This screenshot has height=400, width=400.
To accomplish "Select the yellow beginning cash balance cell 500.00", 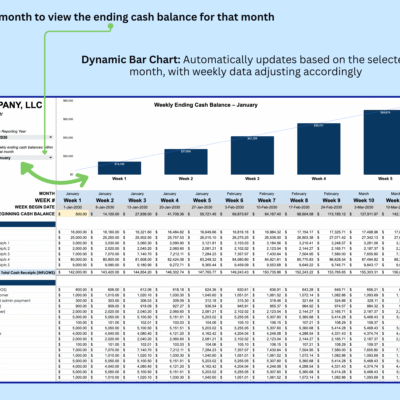I will tap(73, 214).
